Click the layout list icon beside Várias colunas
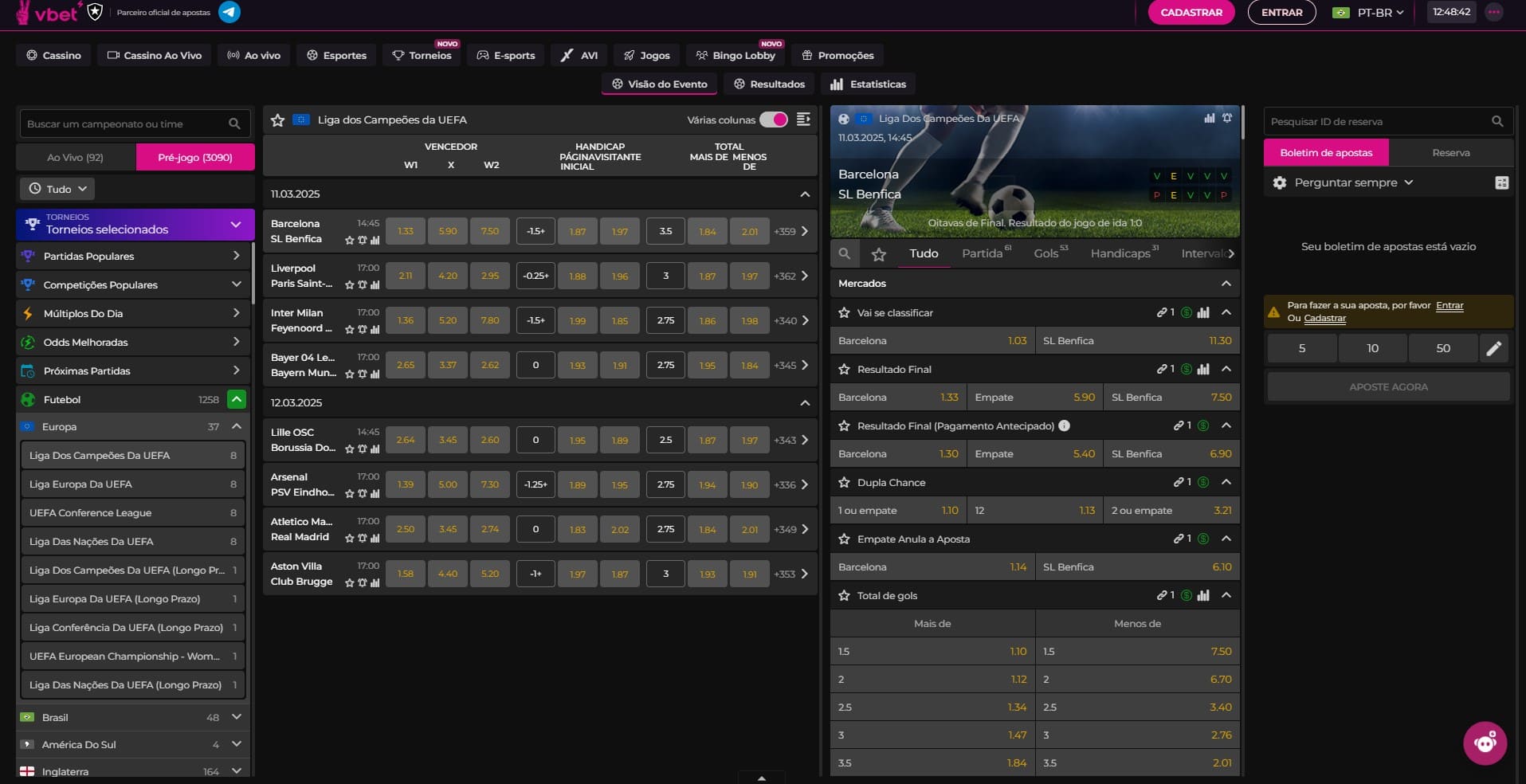This screenshot has width=1526, height=784. pyautogui.click(x=803, y=120)
